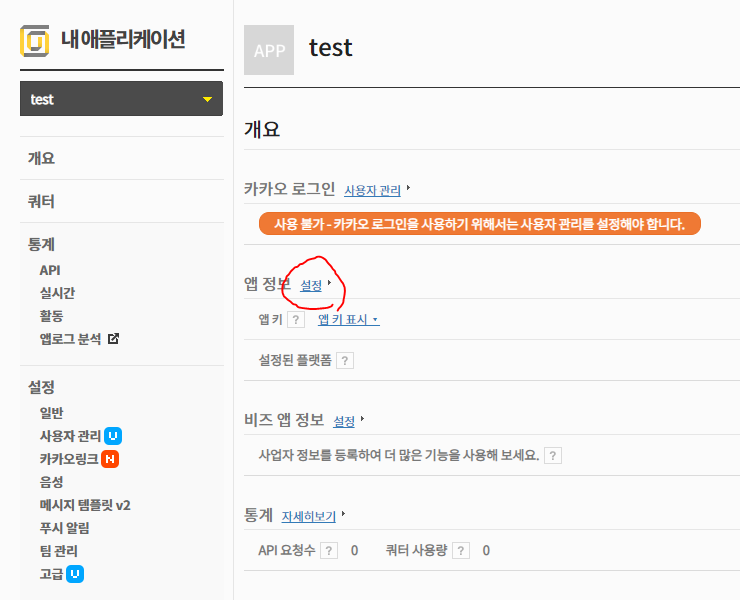740x600 pixels.
Task: Click the blue U badge beside 고급
Action: (75, 574)
